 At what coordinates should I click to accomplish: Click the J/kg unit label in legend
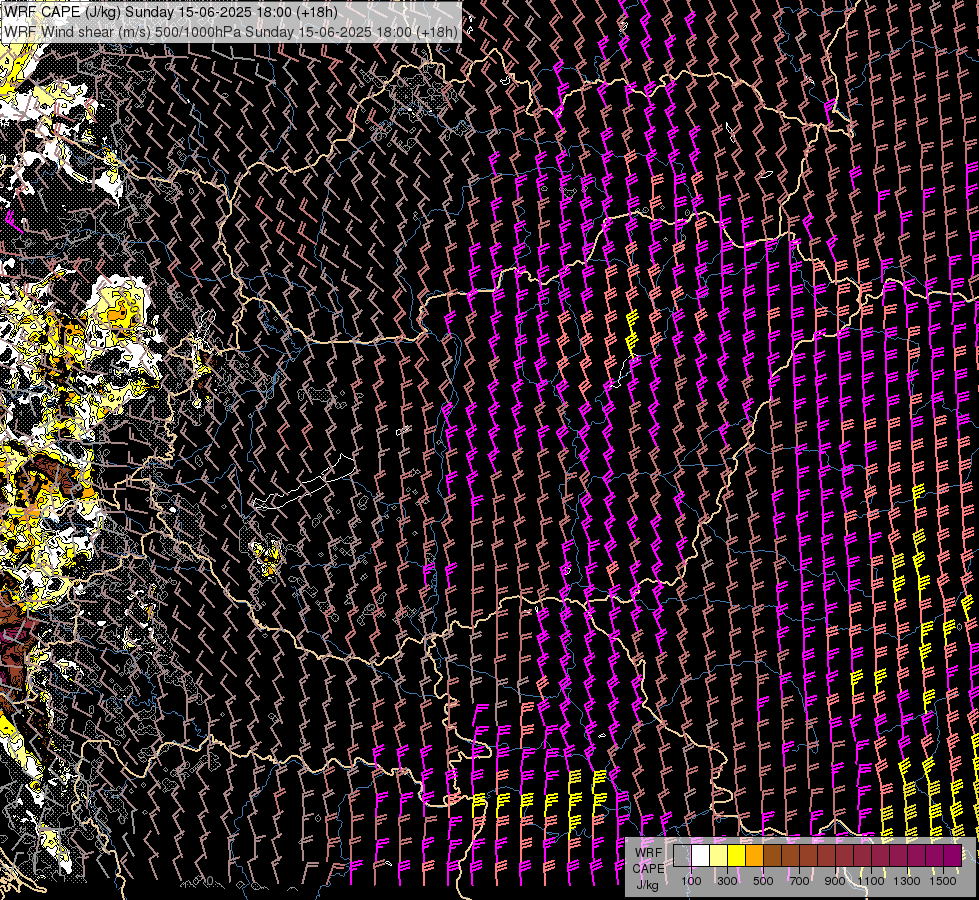coord(648,885)
